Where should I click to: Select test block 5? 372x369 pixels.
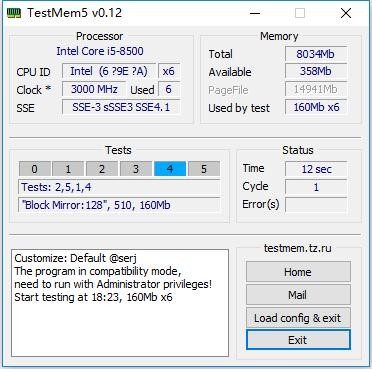(x=204, y=169)
